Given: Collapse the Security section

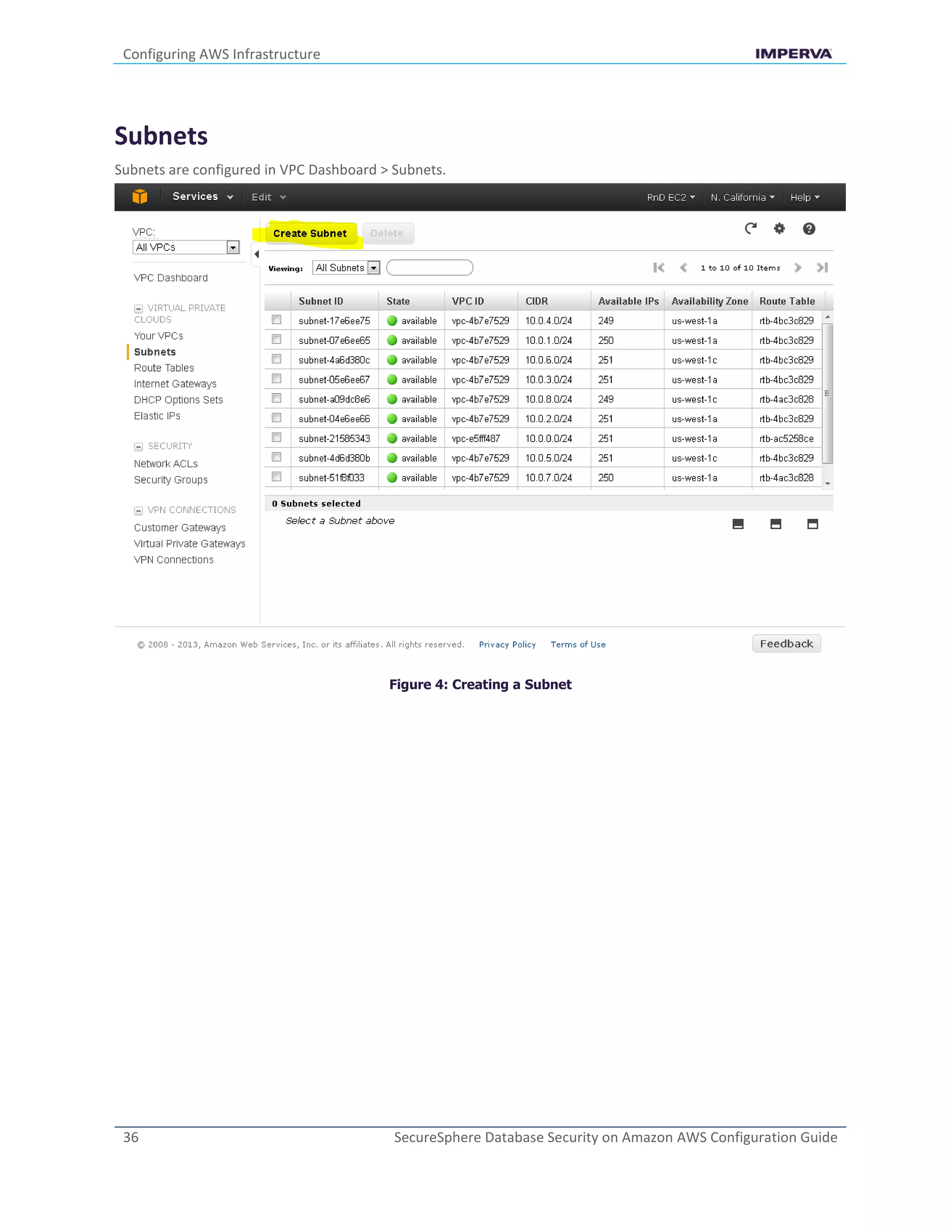Looking at the screenshot, I should coord(138,447).
